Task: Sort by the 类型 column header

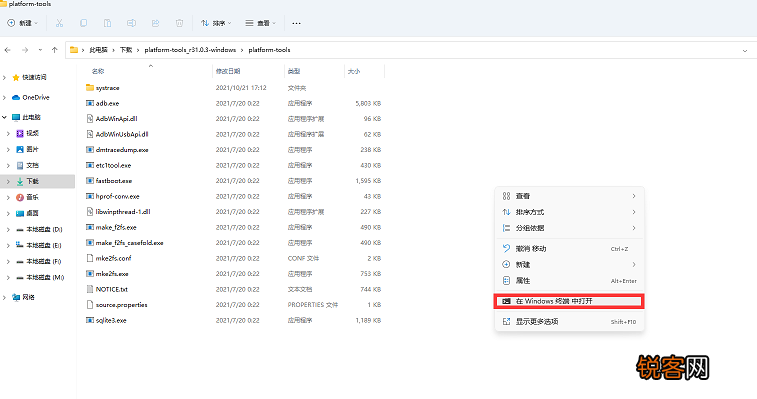Action: pyautogui.click(x=294, y=71)
